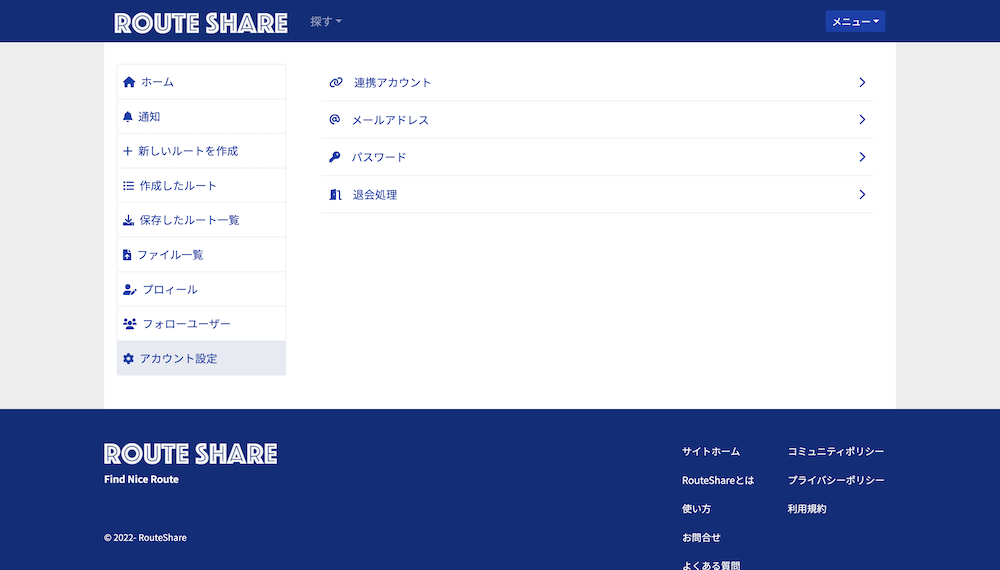
Task: Open the パスワード settings link
Action: tap(597, 157)
